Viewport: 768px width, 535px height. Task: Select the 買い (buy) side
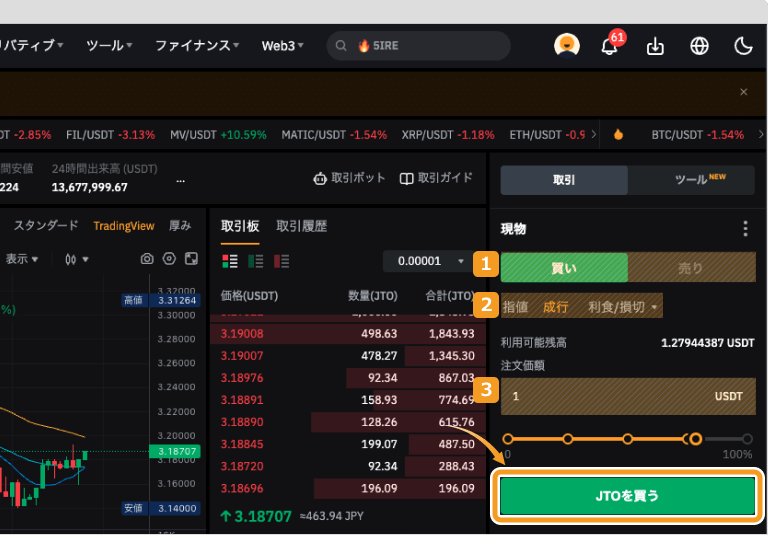coord(564,267)
